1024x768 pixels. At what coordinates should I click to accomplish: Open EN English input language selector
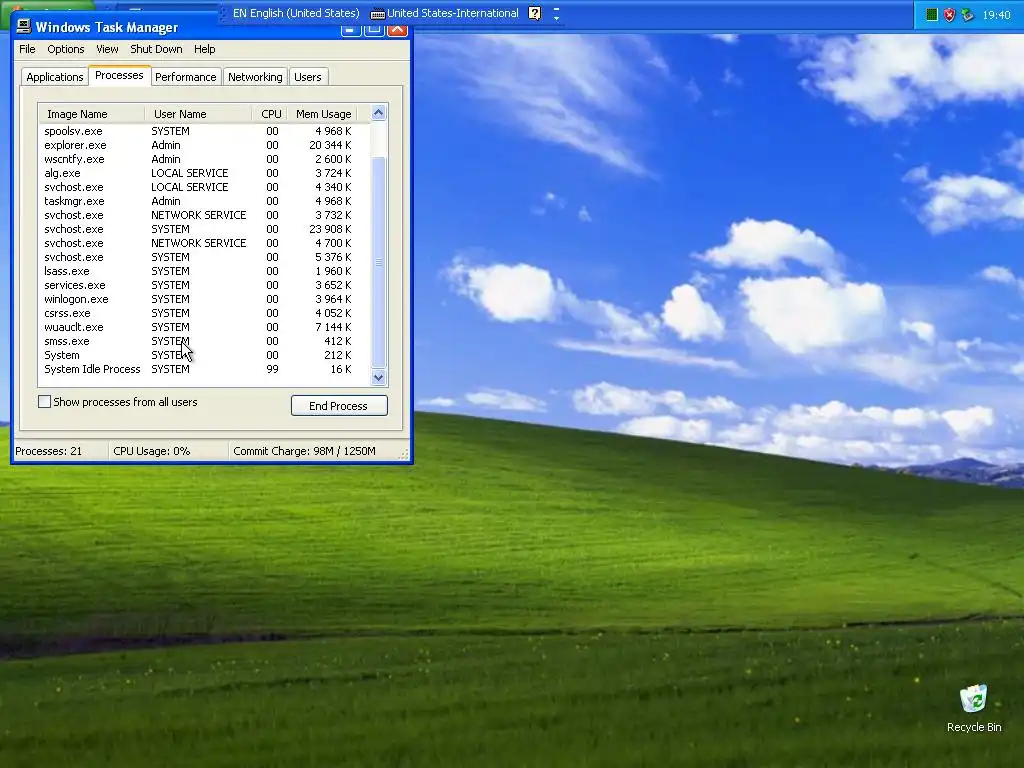(x=296, y=13)
